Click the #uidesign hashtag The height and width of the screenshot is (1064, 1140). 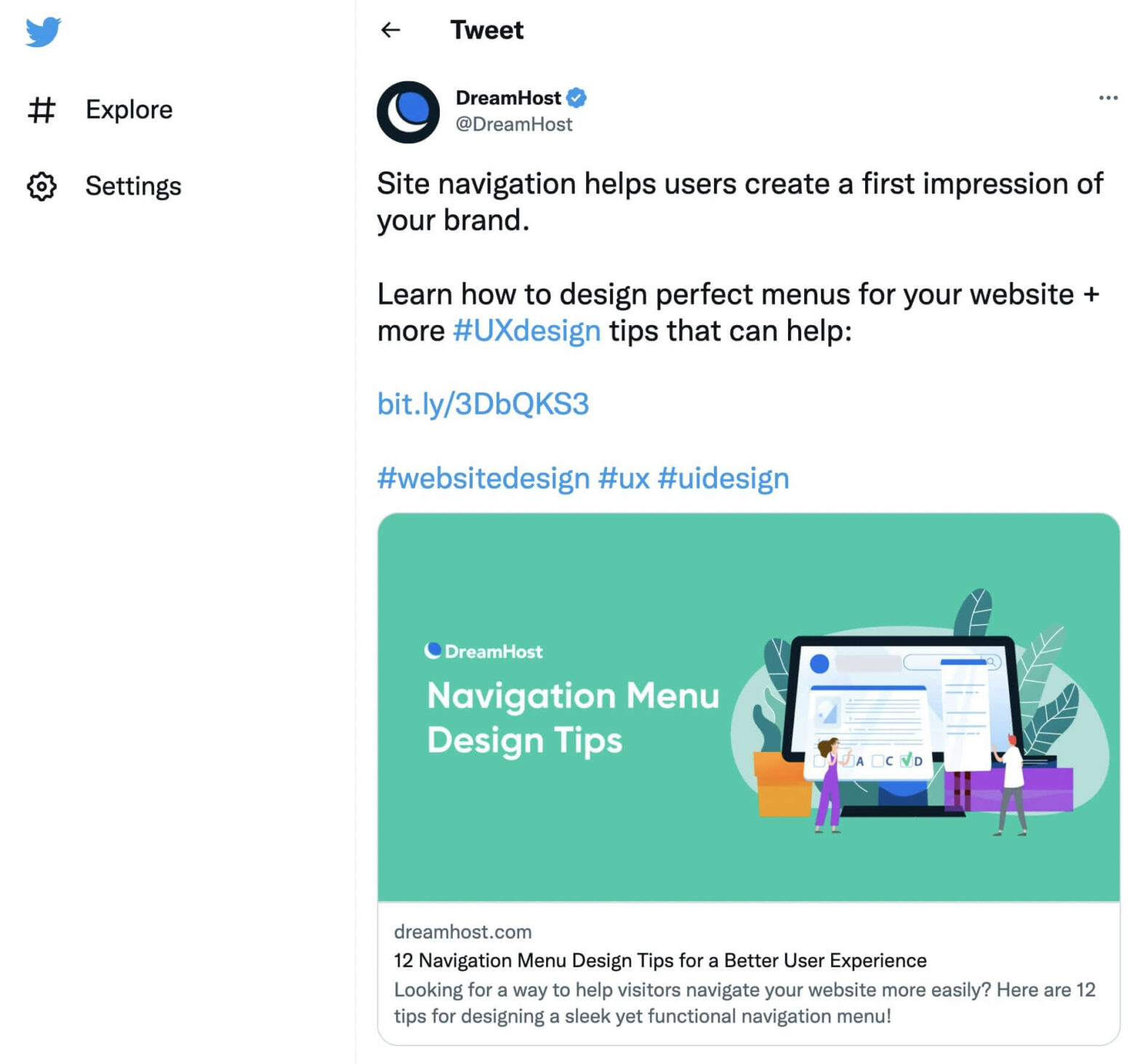pyautogui.click(x=723, y=479)
